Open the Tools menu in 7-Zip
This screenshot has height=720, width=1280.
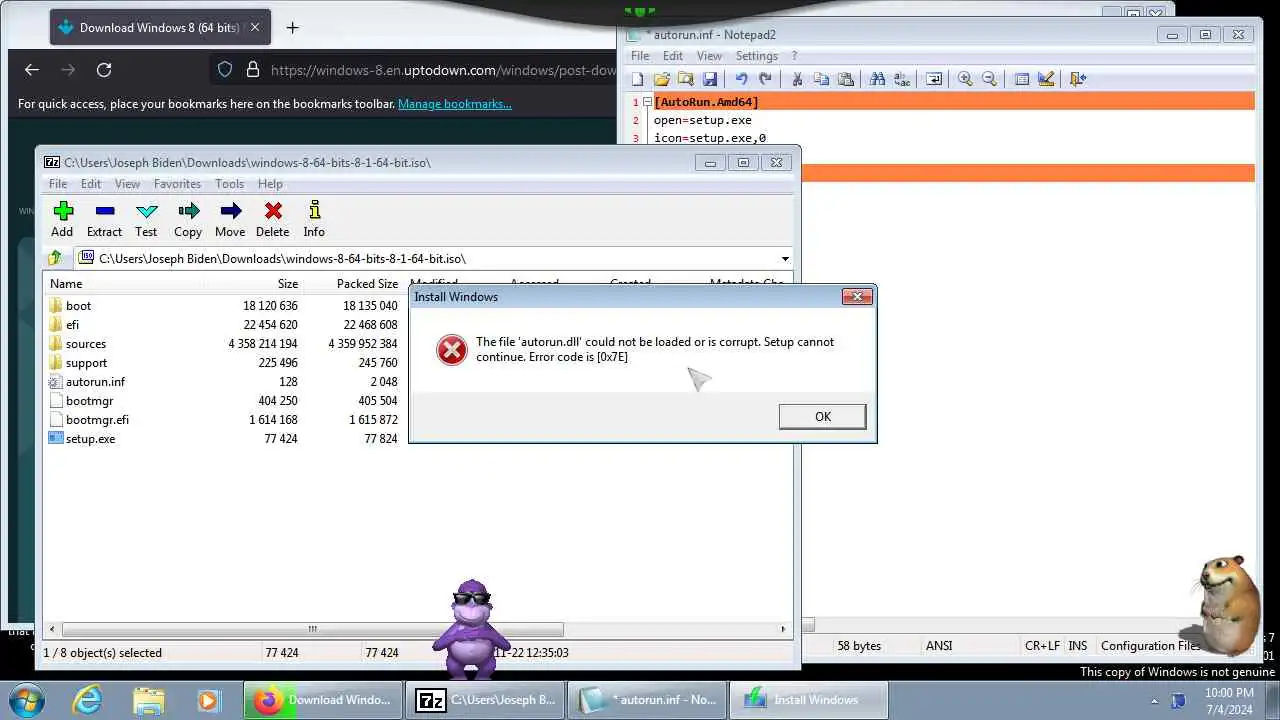click(229, 184)
